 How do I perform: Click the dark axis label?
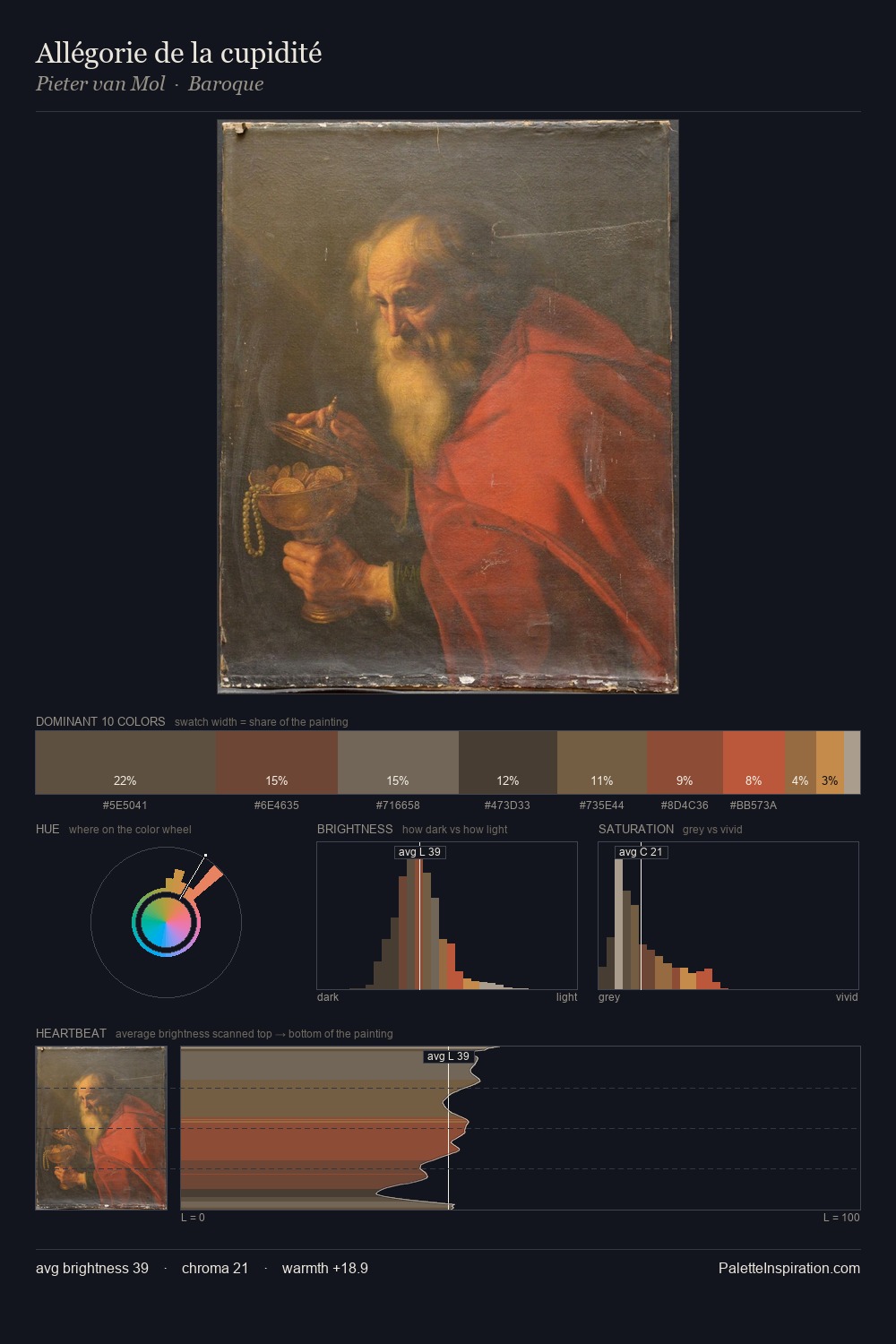(328, 997)
